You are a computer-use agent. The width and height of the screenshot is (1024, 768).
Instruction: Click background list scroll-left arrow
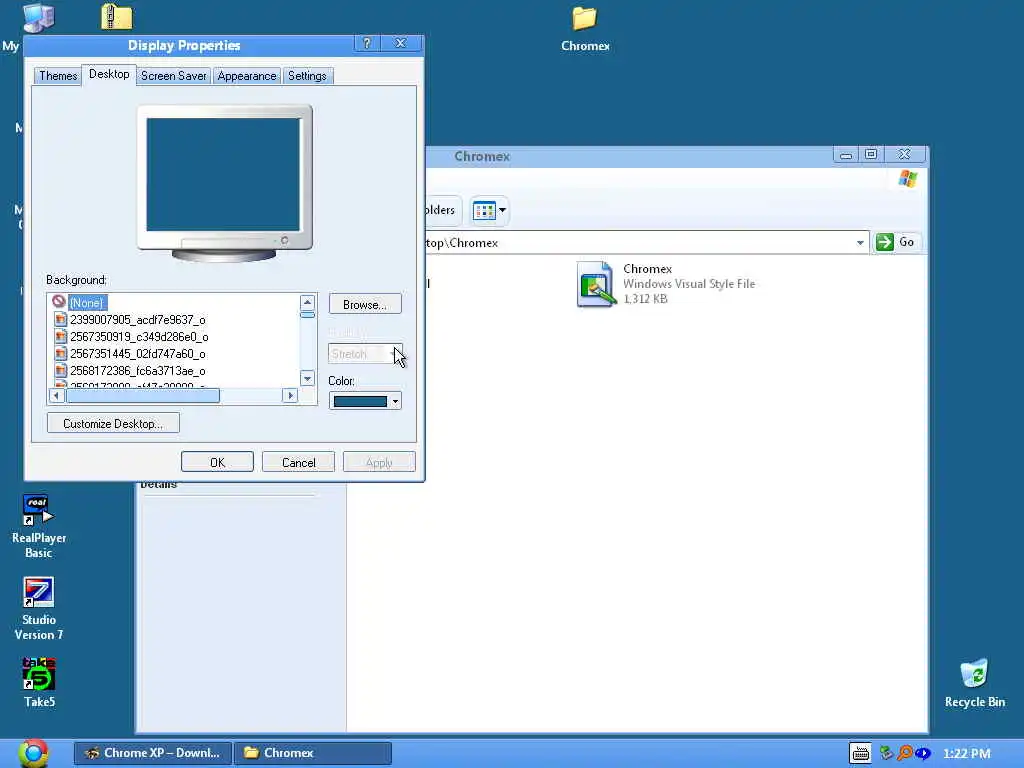(x=57, y=395)
